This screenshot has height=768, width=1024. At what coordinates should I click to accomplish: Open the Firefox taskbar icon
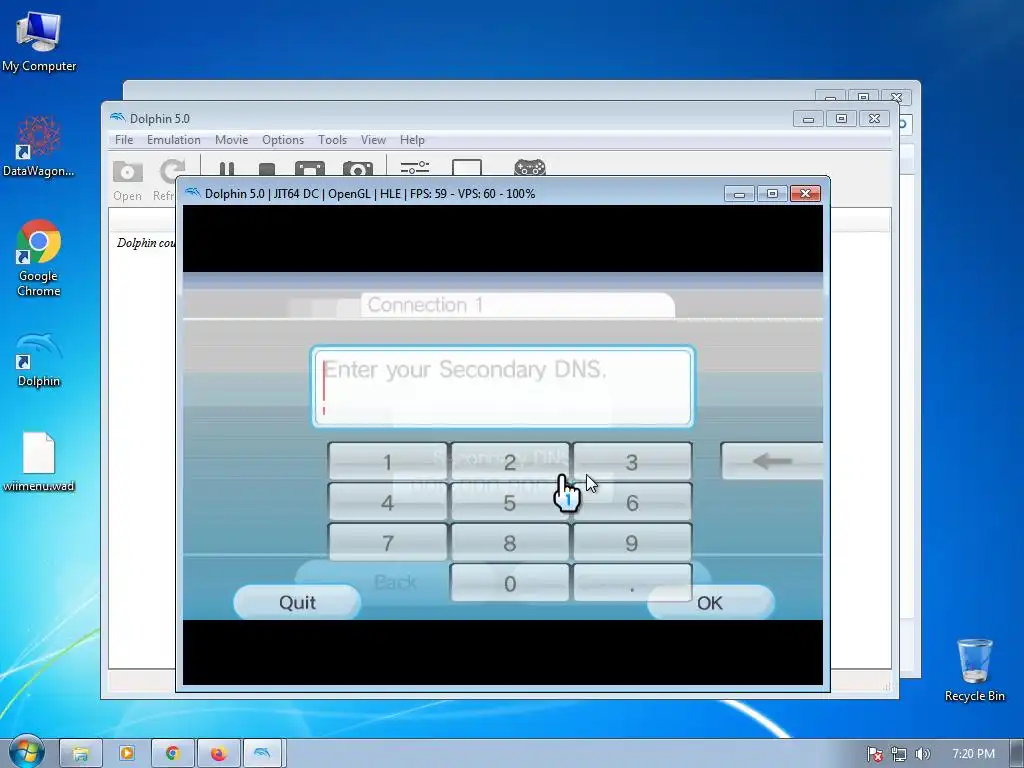pos(218,754)
